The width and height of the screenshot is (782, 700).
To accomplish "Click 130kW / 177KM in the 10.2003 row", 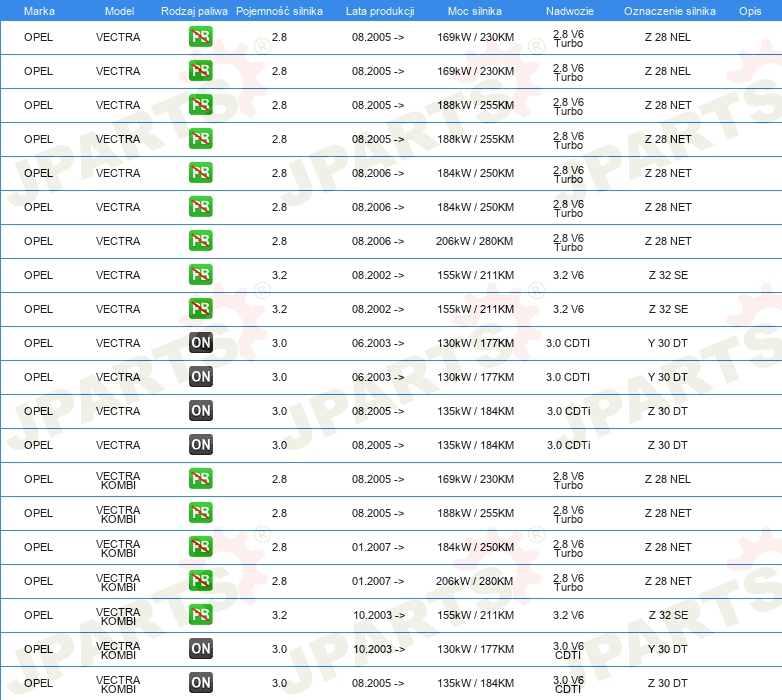I will [x=475, y=649].
